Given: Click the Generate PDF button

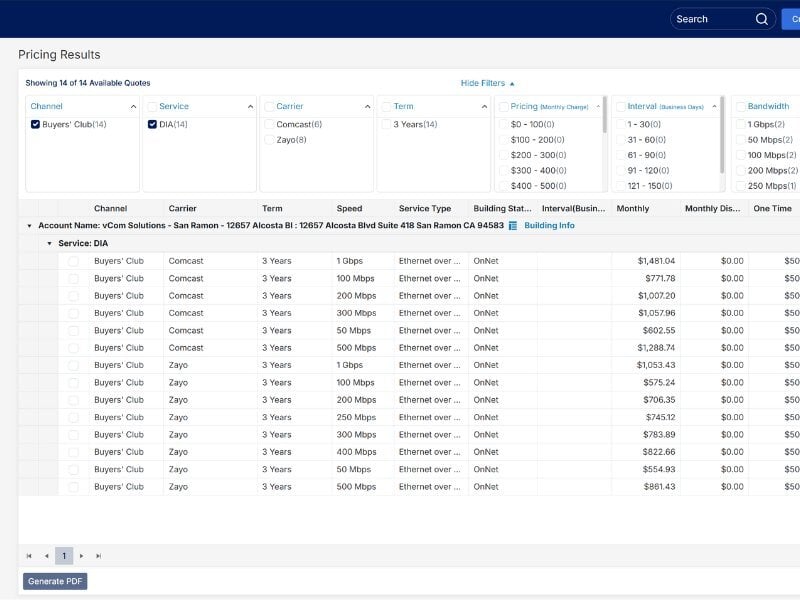Looking at the screenshot, I should (55, 581).
